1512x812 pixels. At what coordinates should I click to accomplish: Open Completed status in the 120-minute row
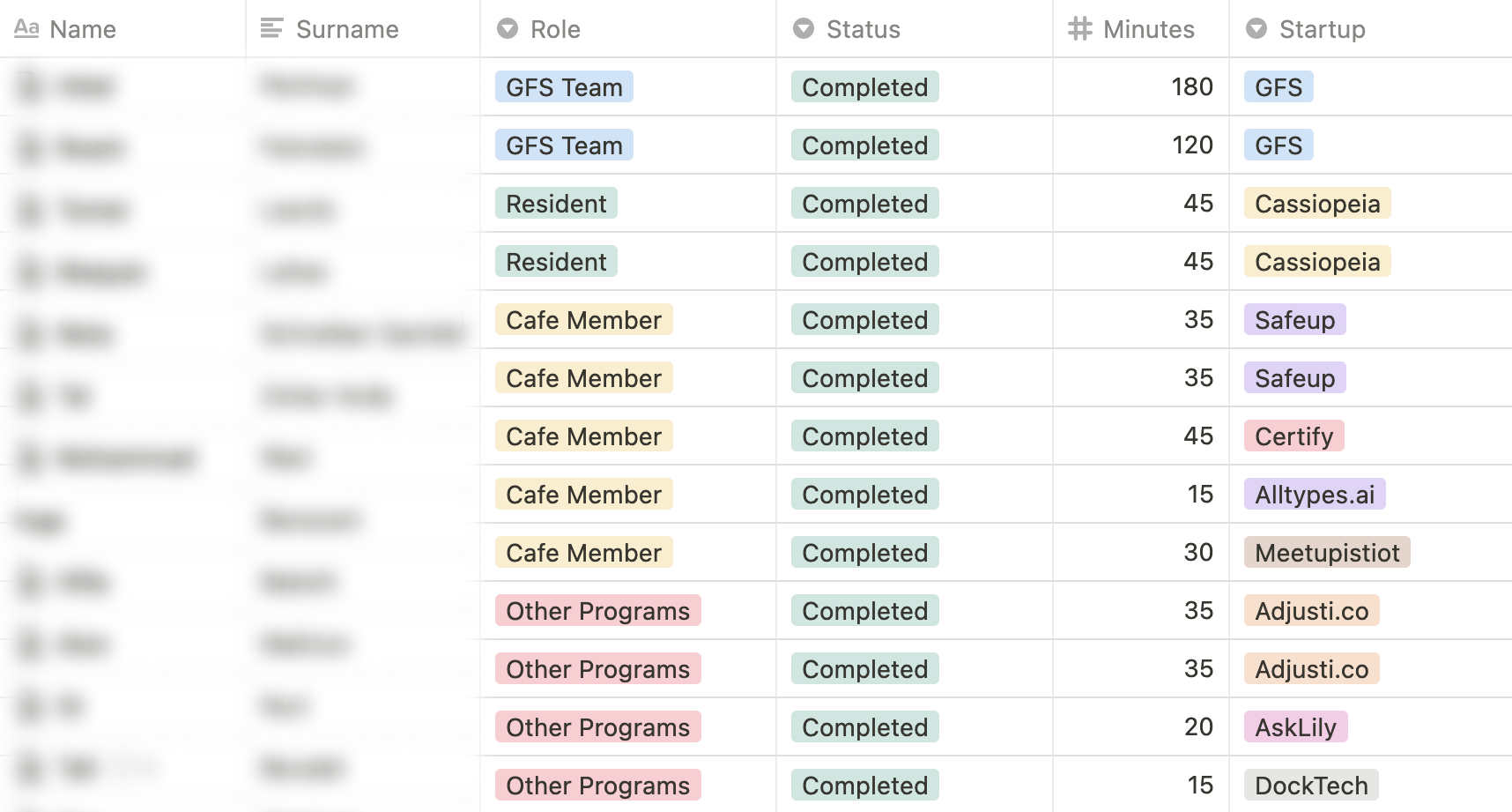pyautogui.click(x=865, y=145)
